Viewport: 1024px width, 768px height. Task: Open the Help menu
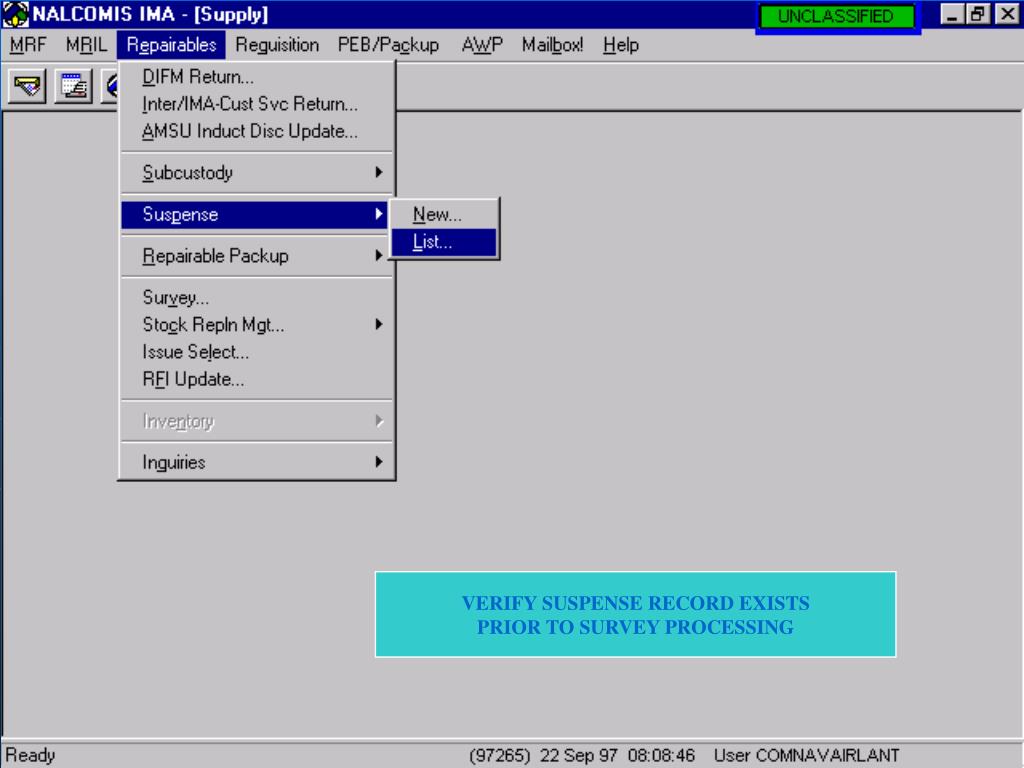pos(620,44)
